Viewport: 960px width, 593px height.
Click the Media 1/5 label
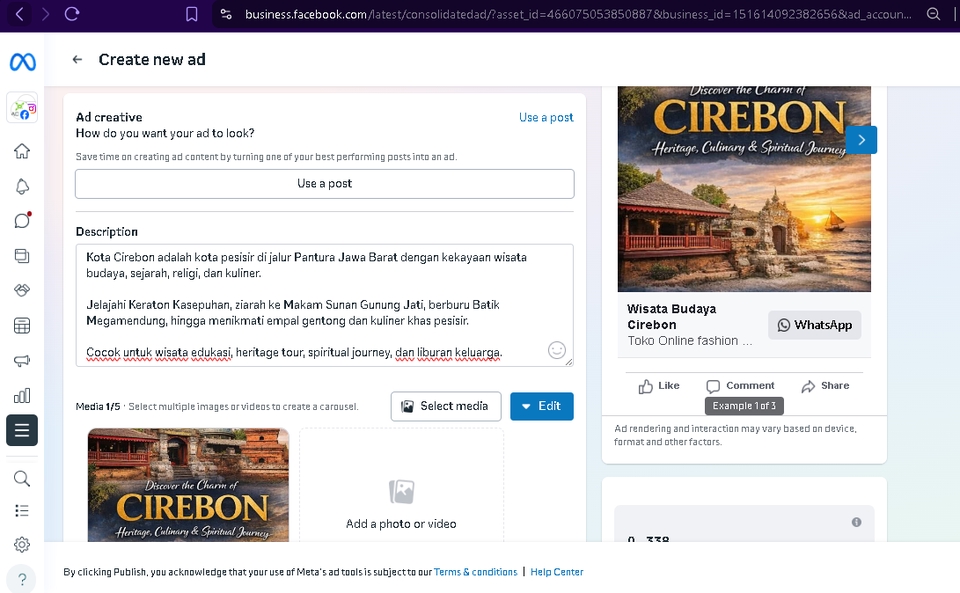click(98, 406)
